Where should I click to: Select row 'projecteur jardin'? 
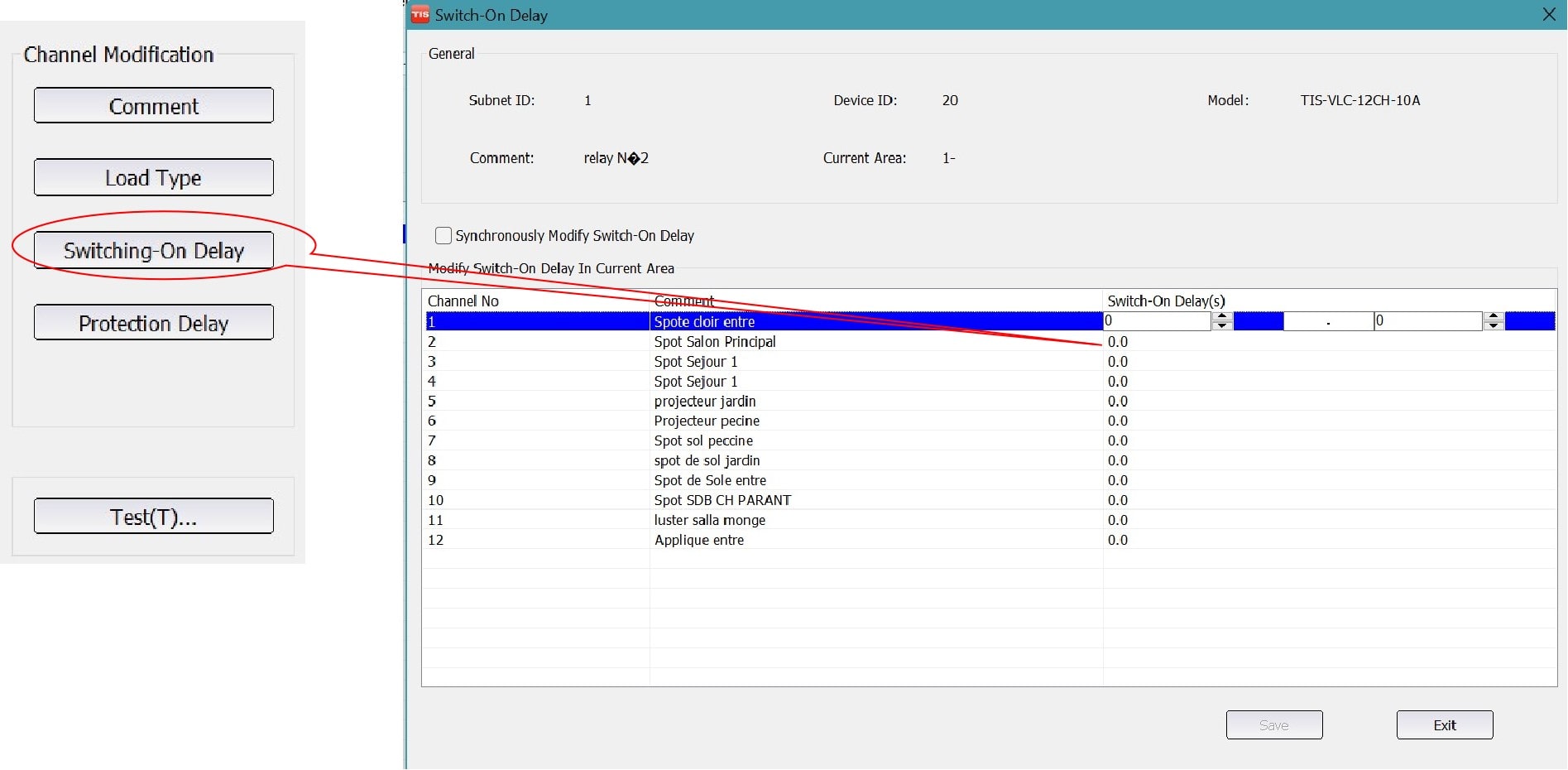[x=990, y=402]
